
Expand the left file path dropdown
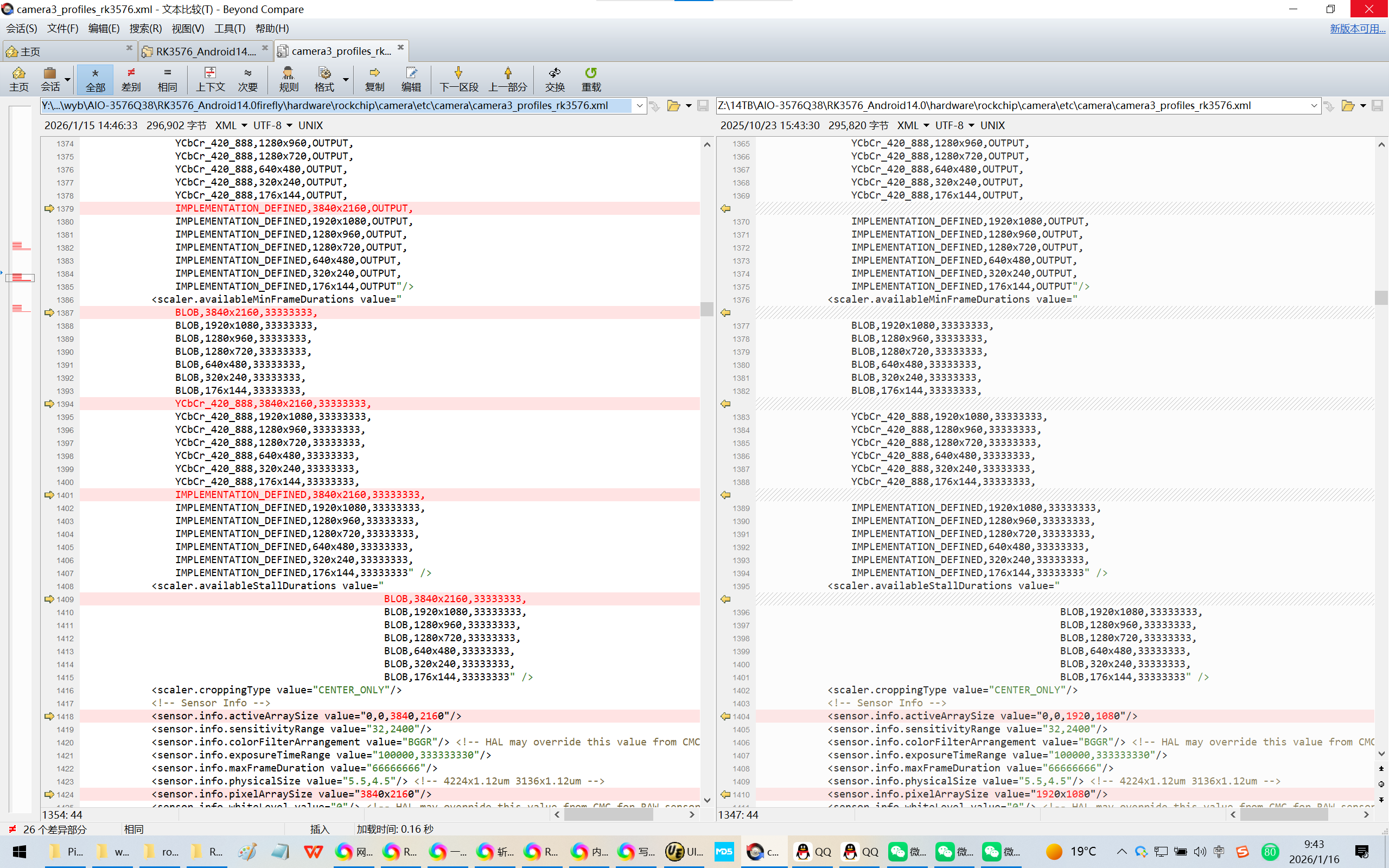pos(639,106)
